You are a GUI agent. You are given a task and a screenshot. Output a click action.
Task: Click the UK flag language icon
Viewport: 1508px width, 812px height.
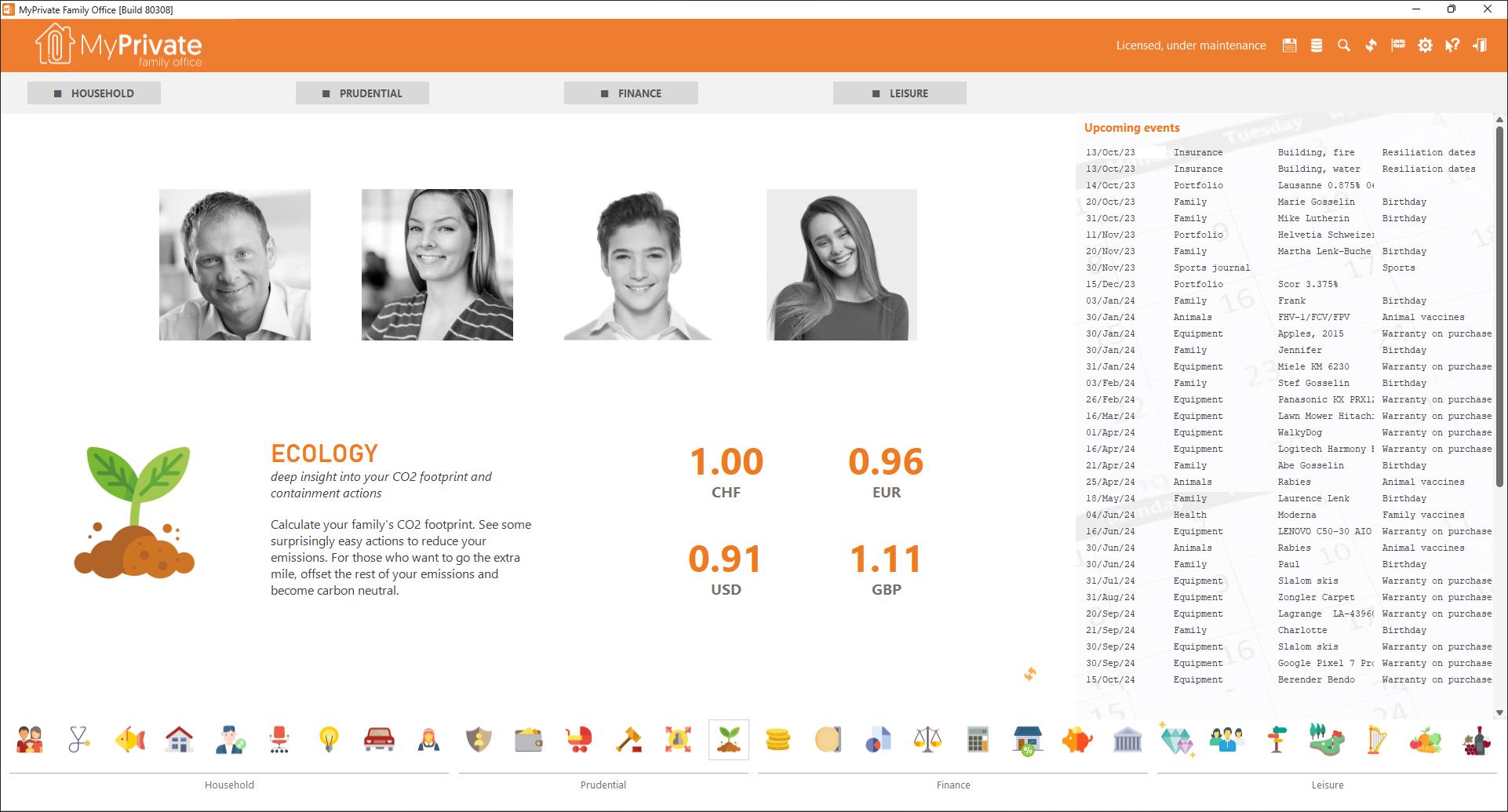pos(1398,46)
